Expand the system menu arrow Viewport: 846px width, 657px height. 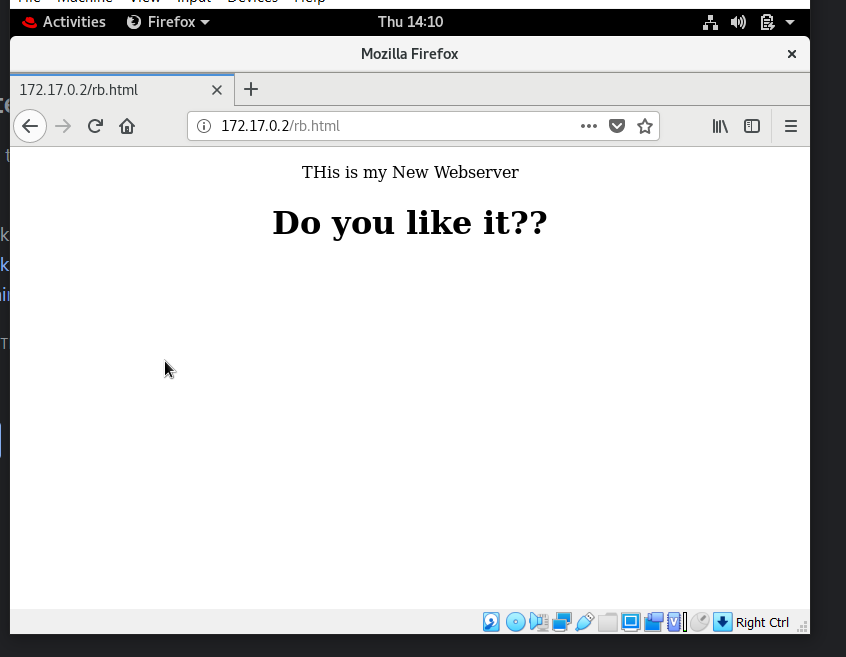[790, 23]
